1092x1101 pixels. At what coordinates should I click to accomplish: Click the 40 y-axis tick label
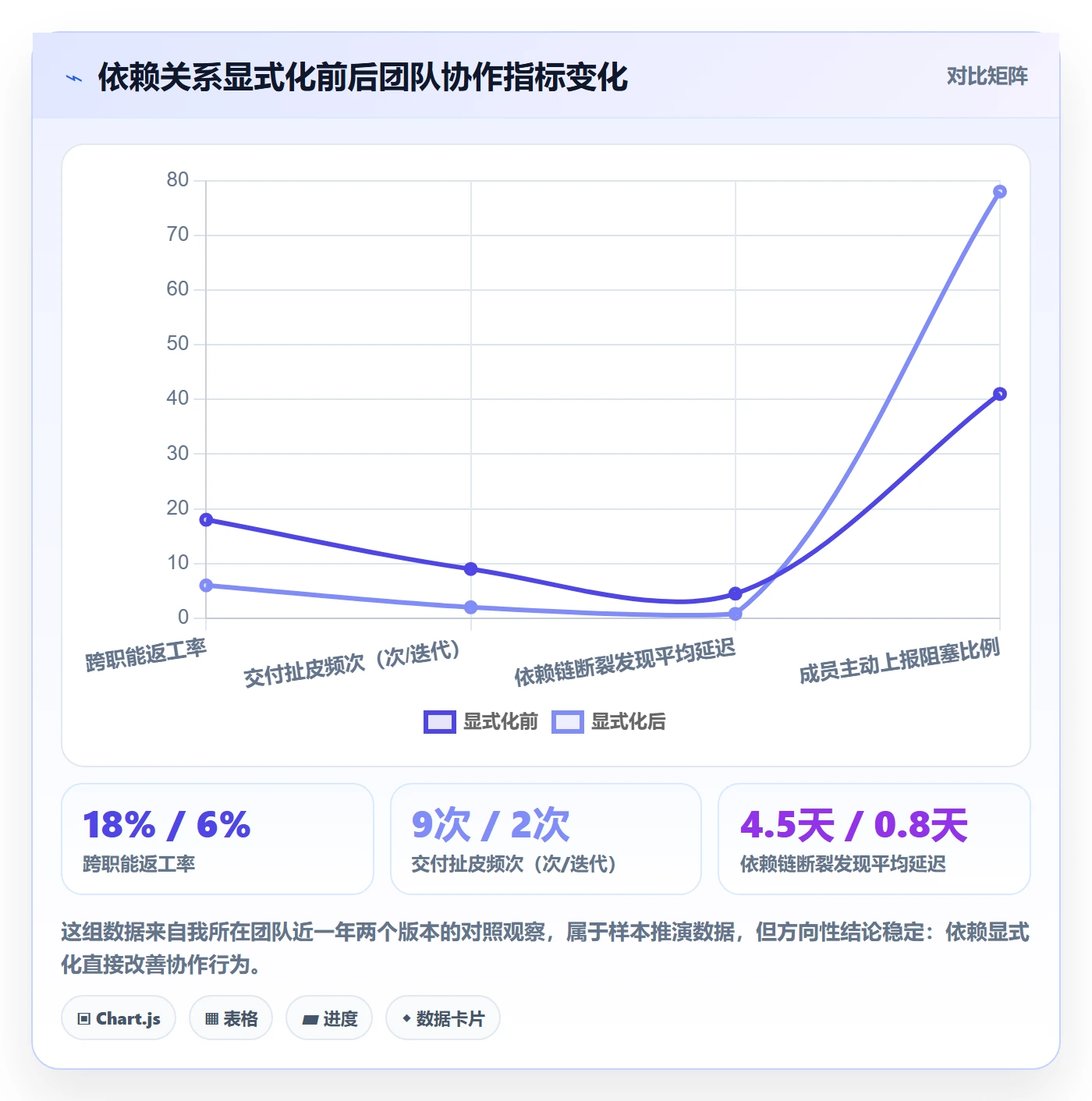pyautogui.click(x=178, y=398)
